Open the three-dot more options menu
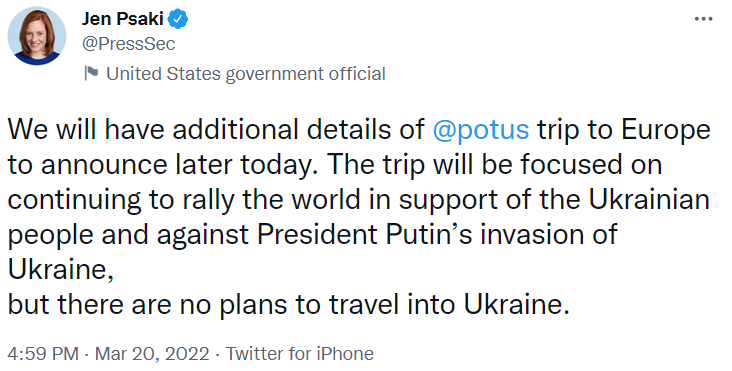 tap(704, 19)
